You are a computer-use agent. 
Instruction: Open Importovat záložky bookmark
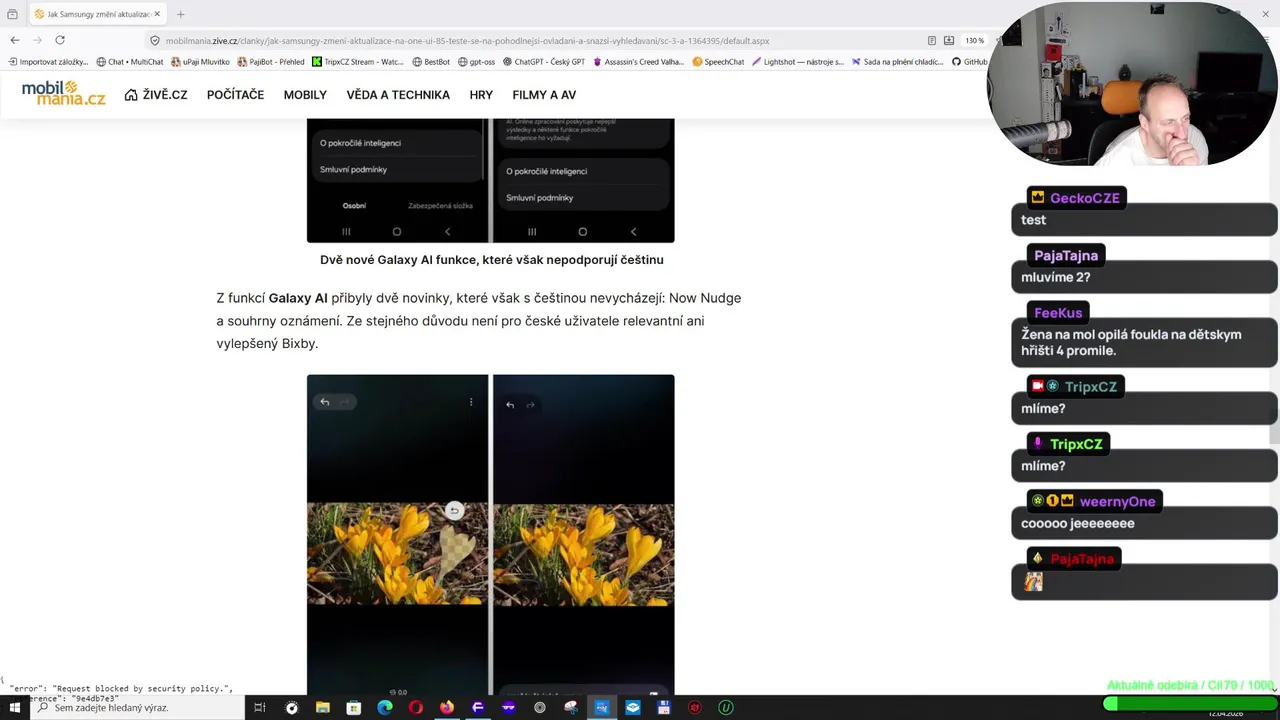(x=48, y=62)
